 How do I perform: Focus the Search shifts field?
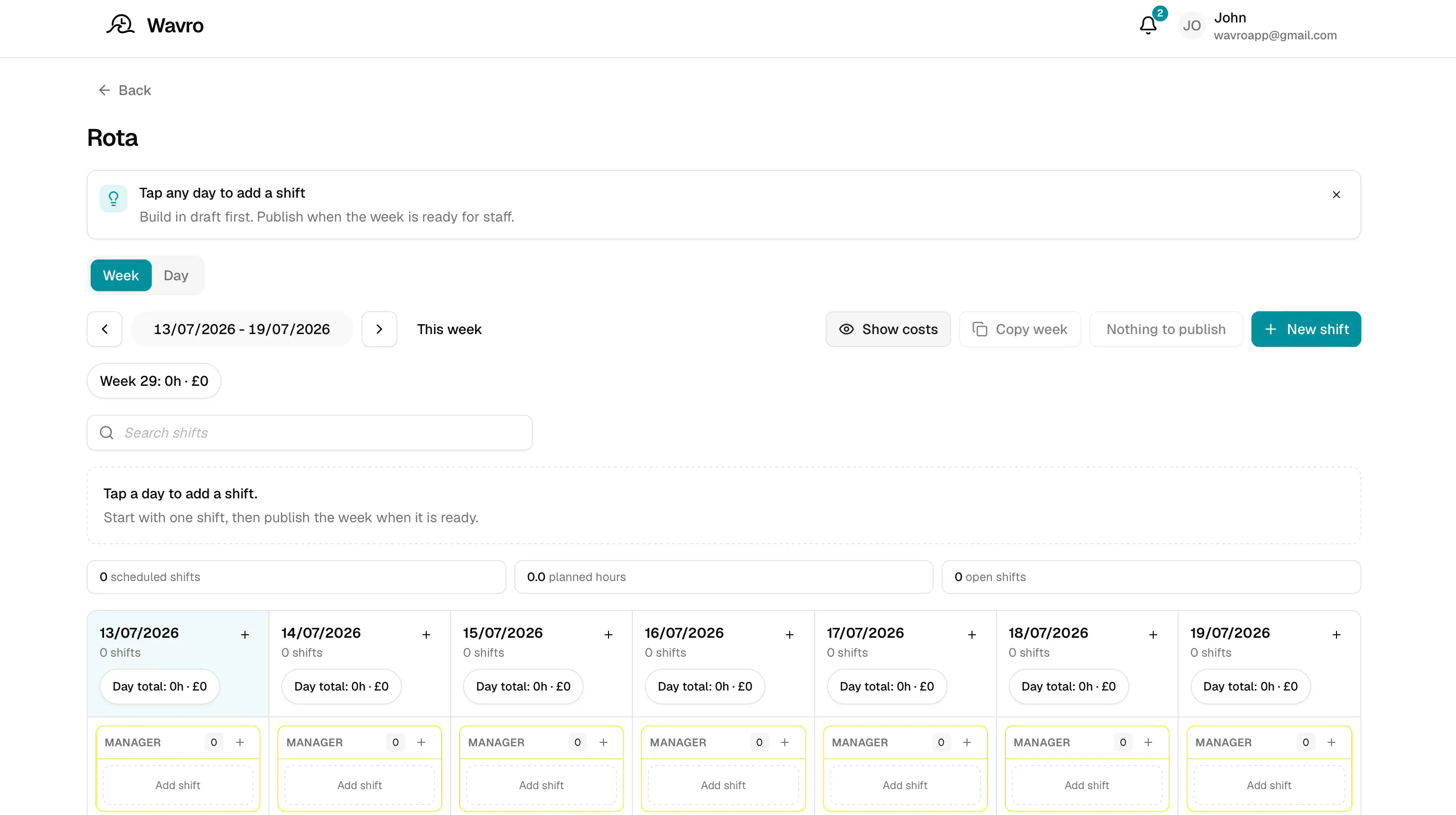click(310, 432)
